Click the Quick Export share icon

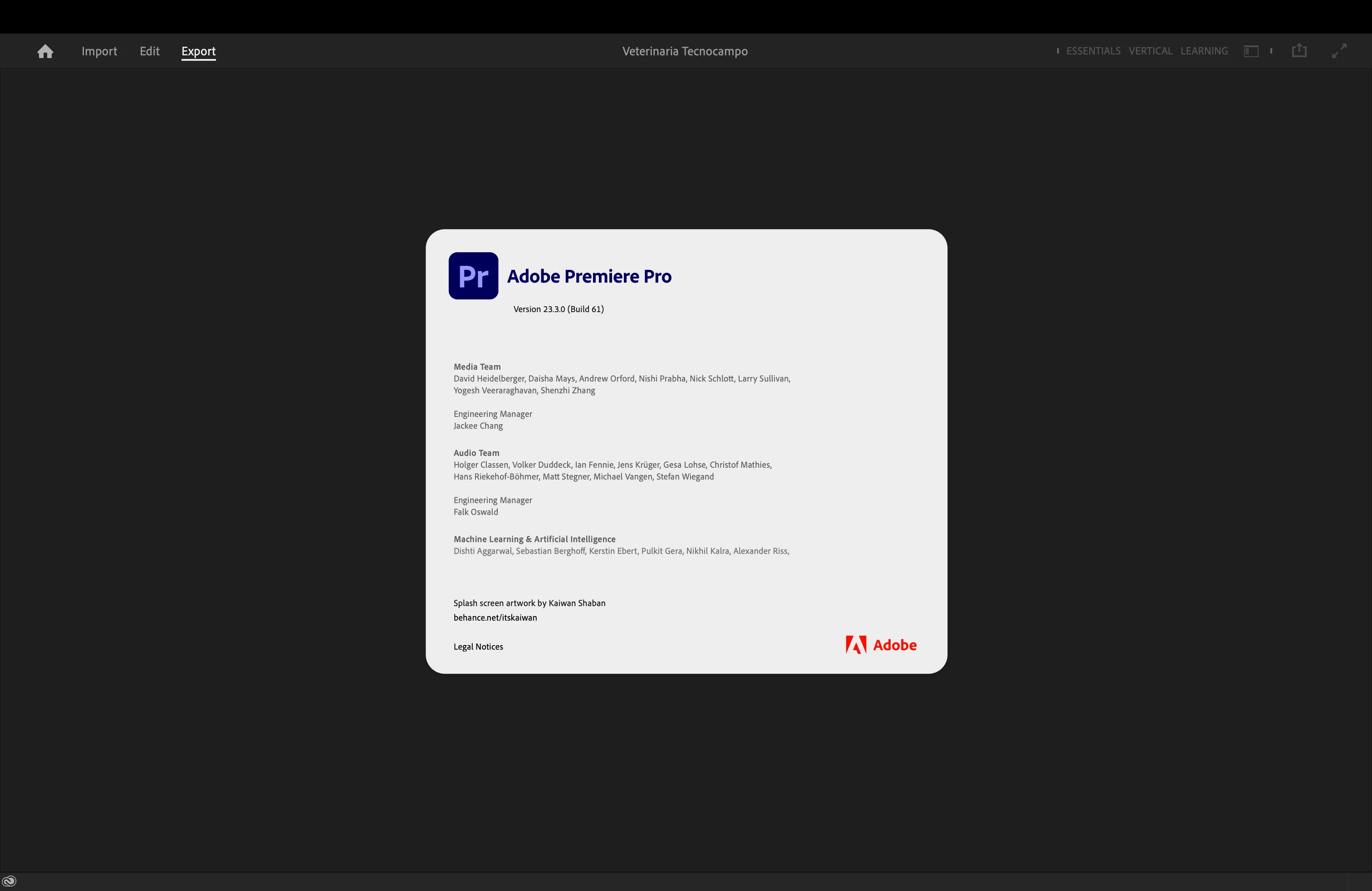tap(1299, 51)
